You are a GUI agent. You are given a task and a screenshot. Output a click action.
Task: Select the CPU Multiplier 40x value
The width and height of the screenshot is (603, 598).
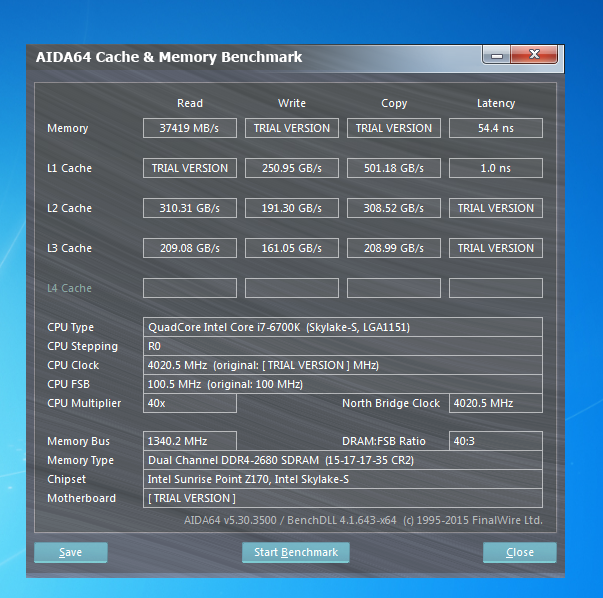tap(190, 403)
